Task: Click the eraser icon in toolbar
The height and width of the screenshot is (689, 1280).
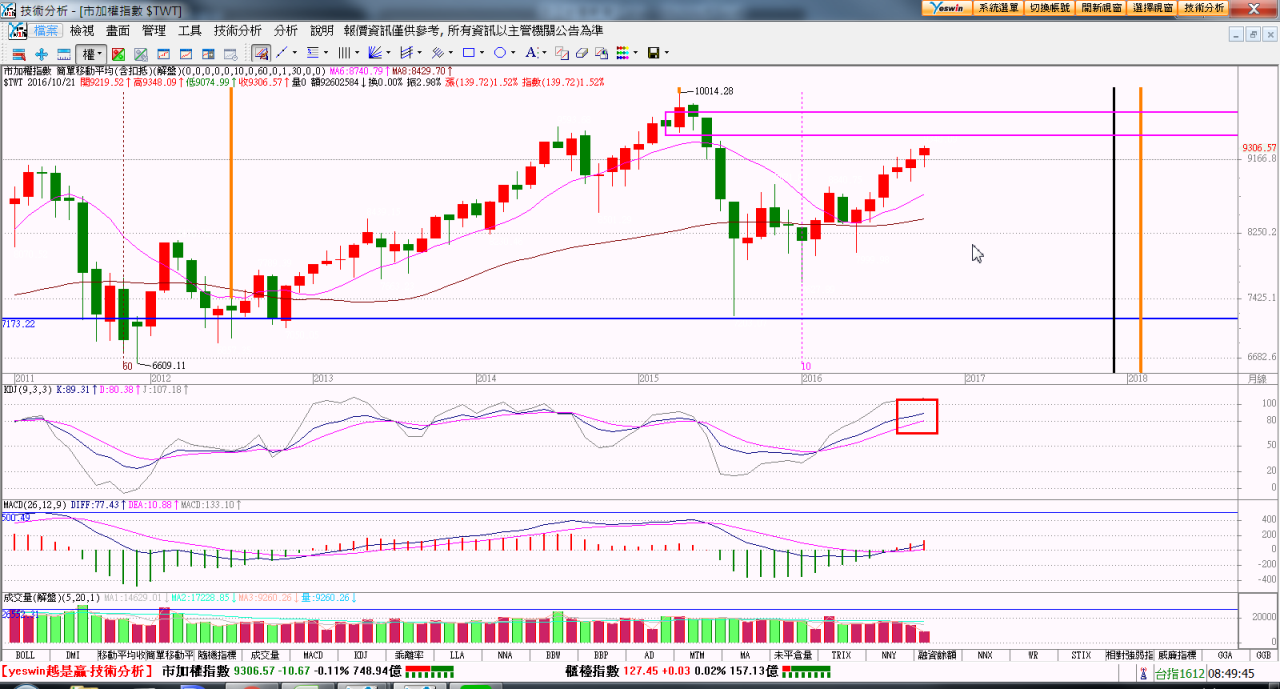Action: (581, 53)
